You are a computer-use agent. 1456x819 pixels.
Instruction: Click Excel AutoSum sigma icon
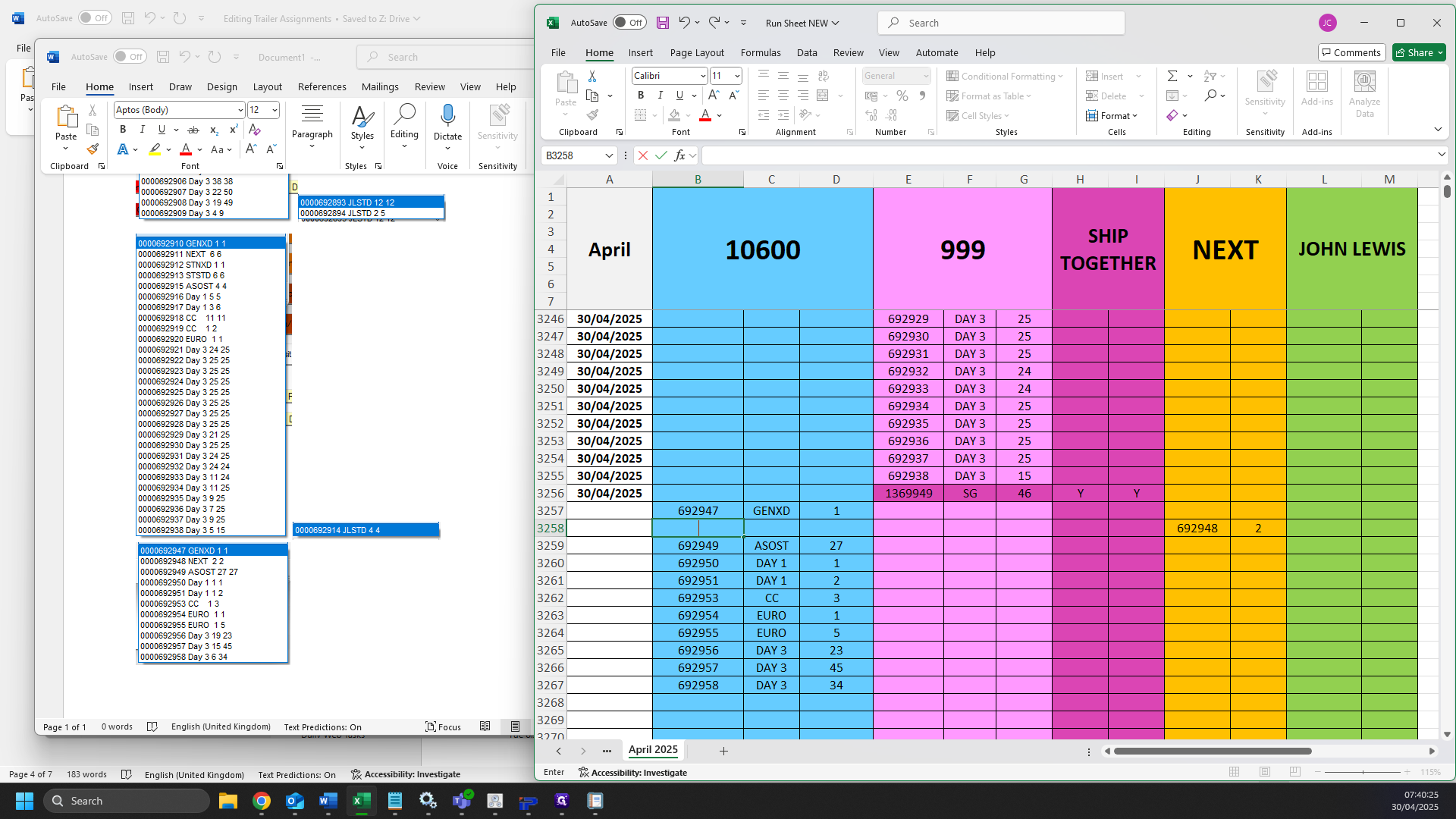click(1172, 76)
